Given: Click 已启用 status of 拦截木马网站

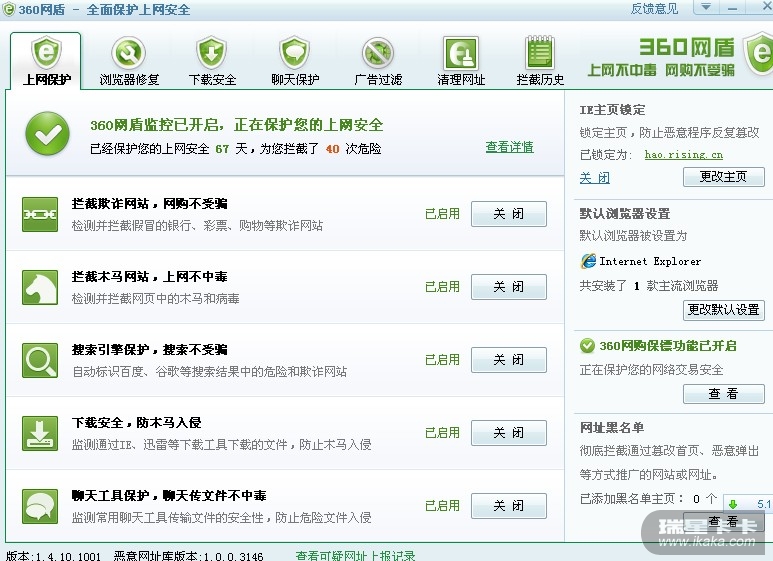Looking at the screenshot, I should [x=442, y=287].
